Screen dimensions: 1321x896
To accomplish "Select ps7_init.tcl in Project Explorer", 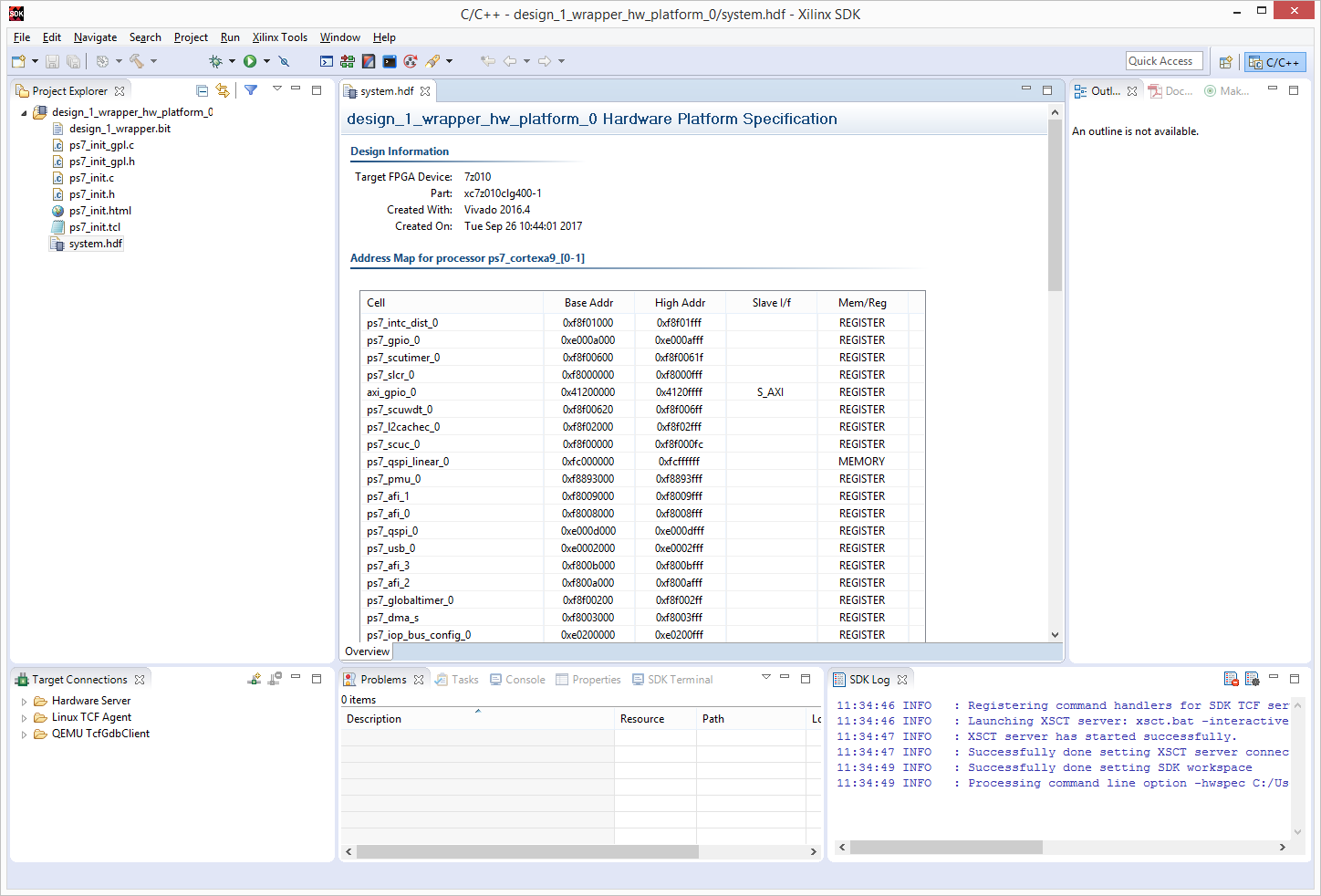I will coord(95,227).
